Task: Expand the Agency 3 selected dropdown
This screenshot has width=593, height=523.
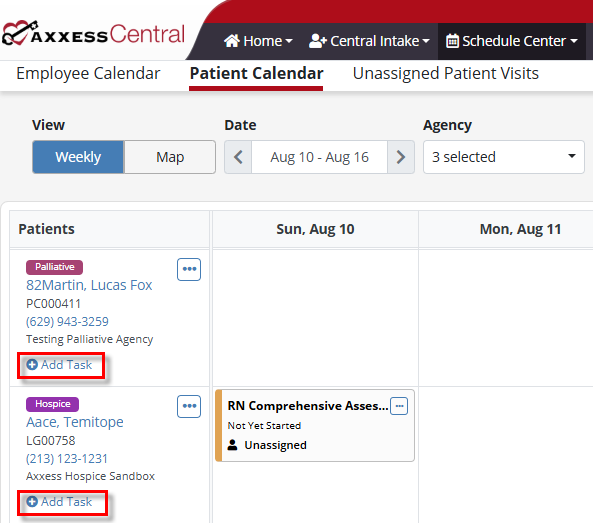Action: click(x=504, y=157)
